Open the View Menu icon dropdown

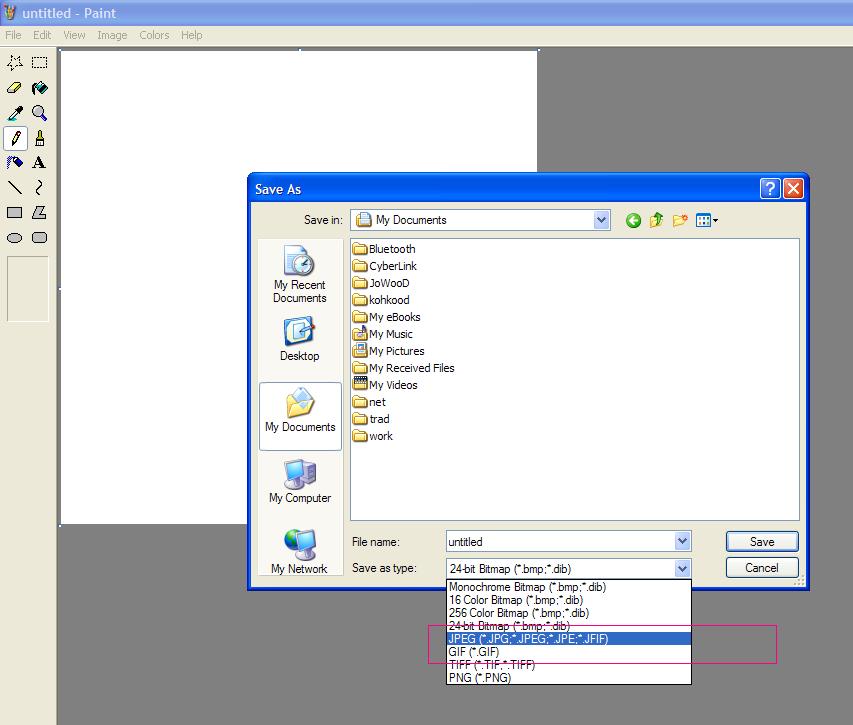707,220
